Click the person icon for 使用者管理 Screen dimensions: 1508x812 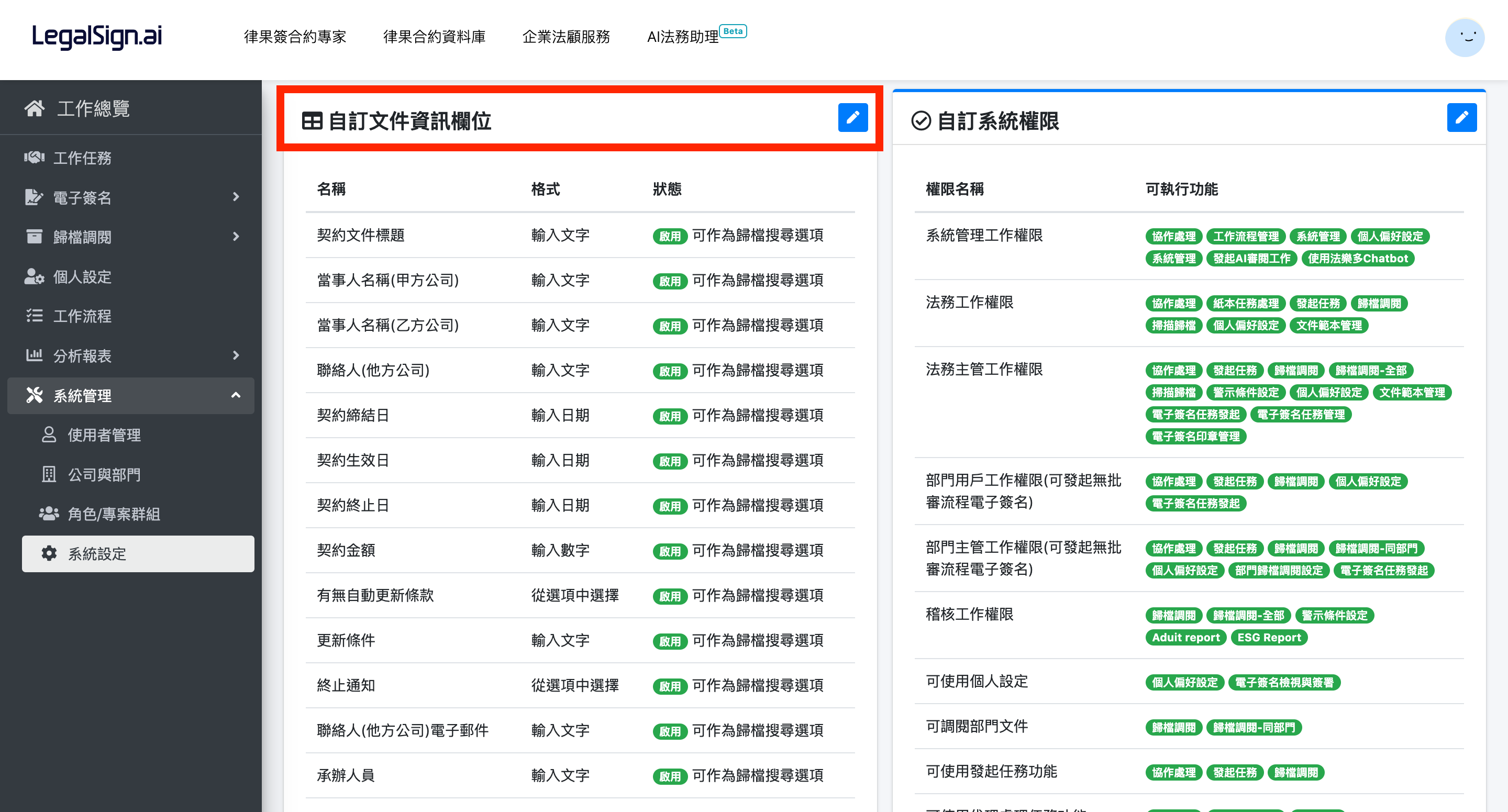[49, 435]
